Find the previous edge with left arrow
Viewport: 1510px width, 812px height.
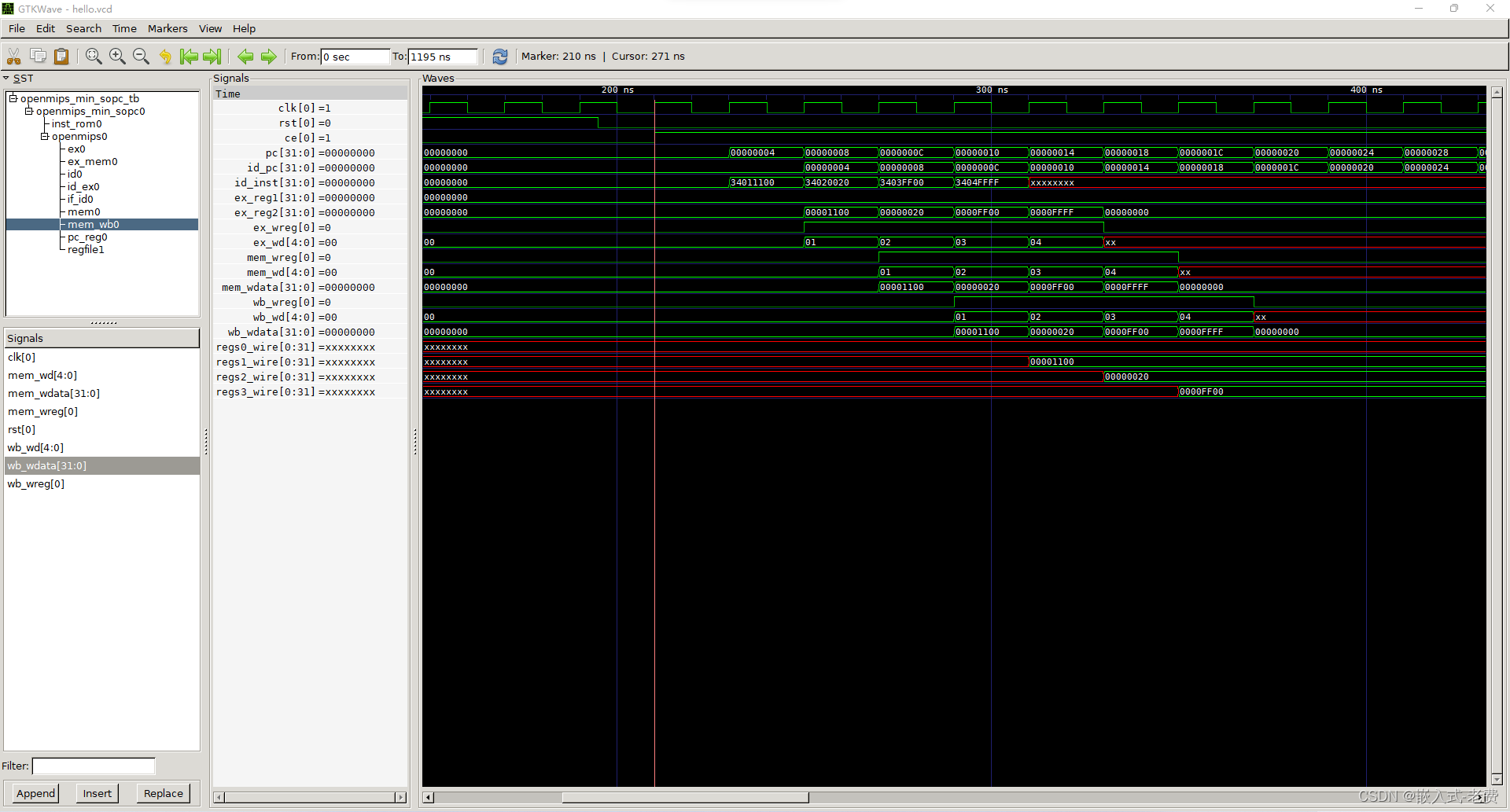pos(245,56)
